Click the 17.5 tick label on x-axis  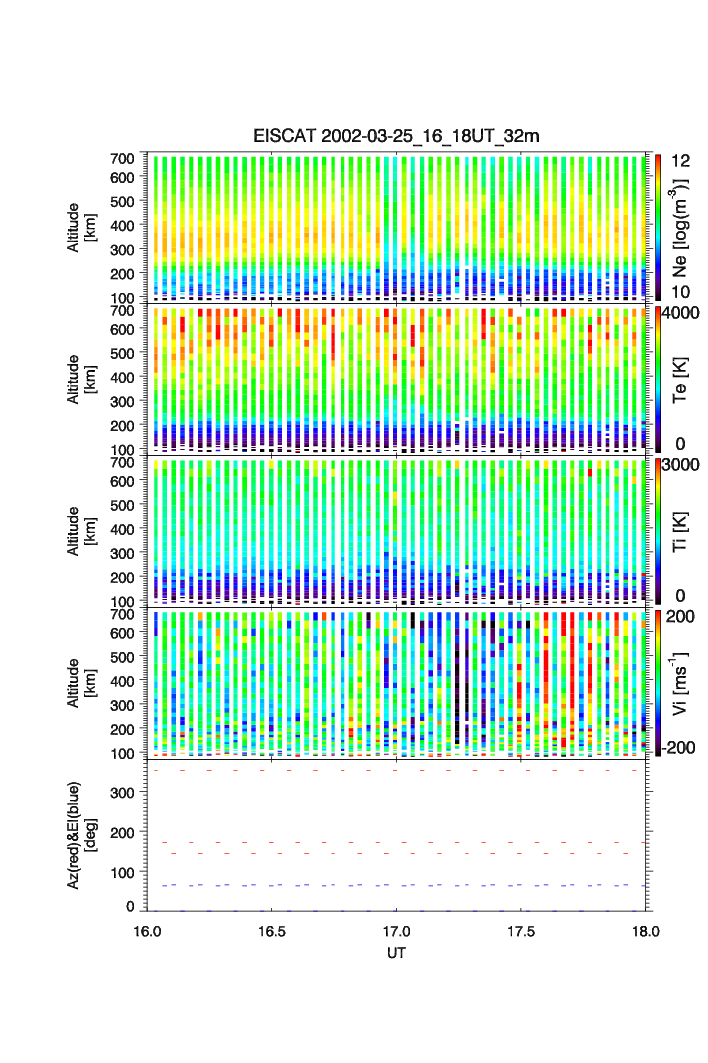[x=522, y=929]
